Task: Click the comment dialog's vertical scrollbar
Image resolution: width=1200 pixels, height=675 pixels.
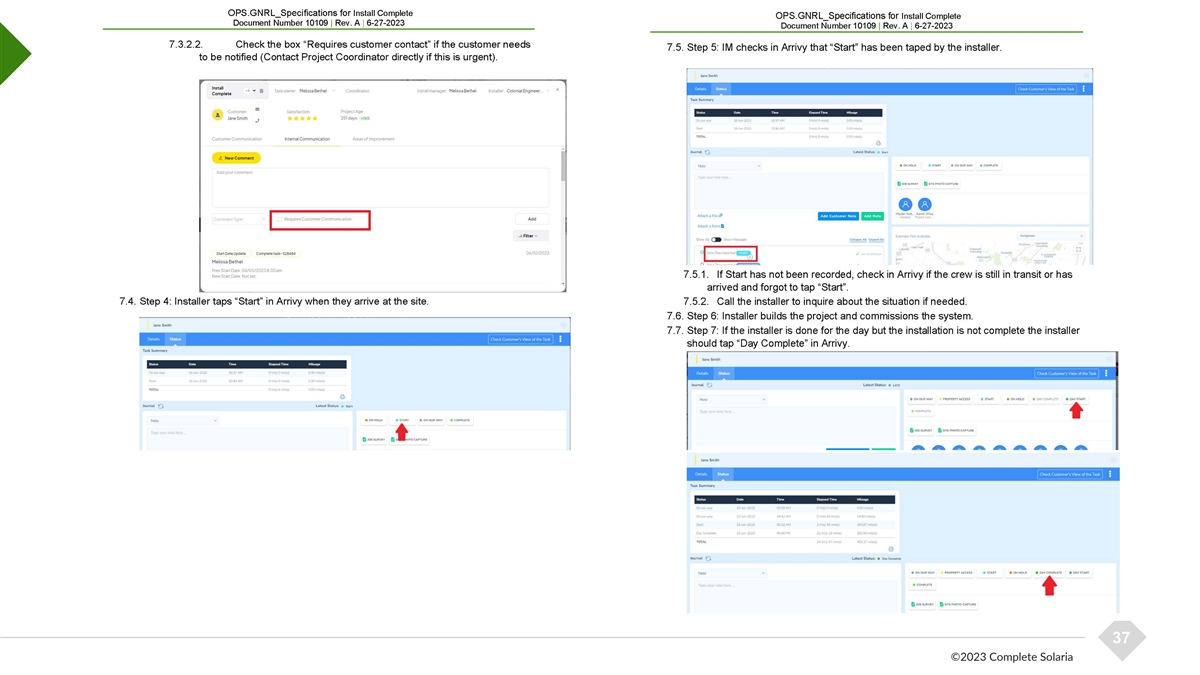Action: point(562,175)
